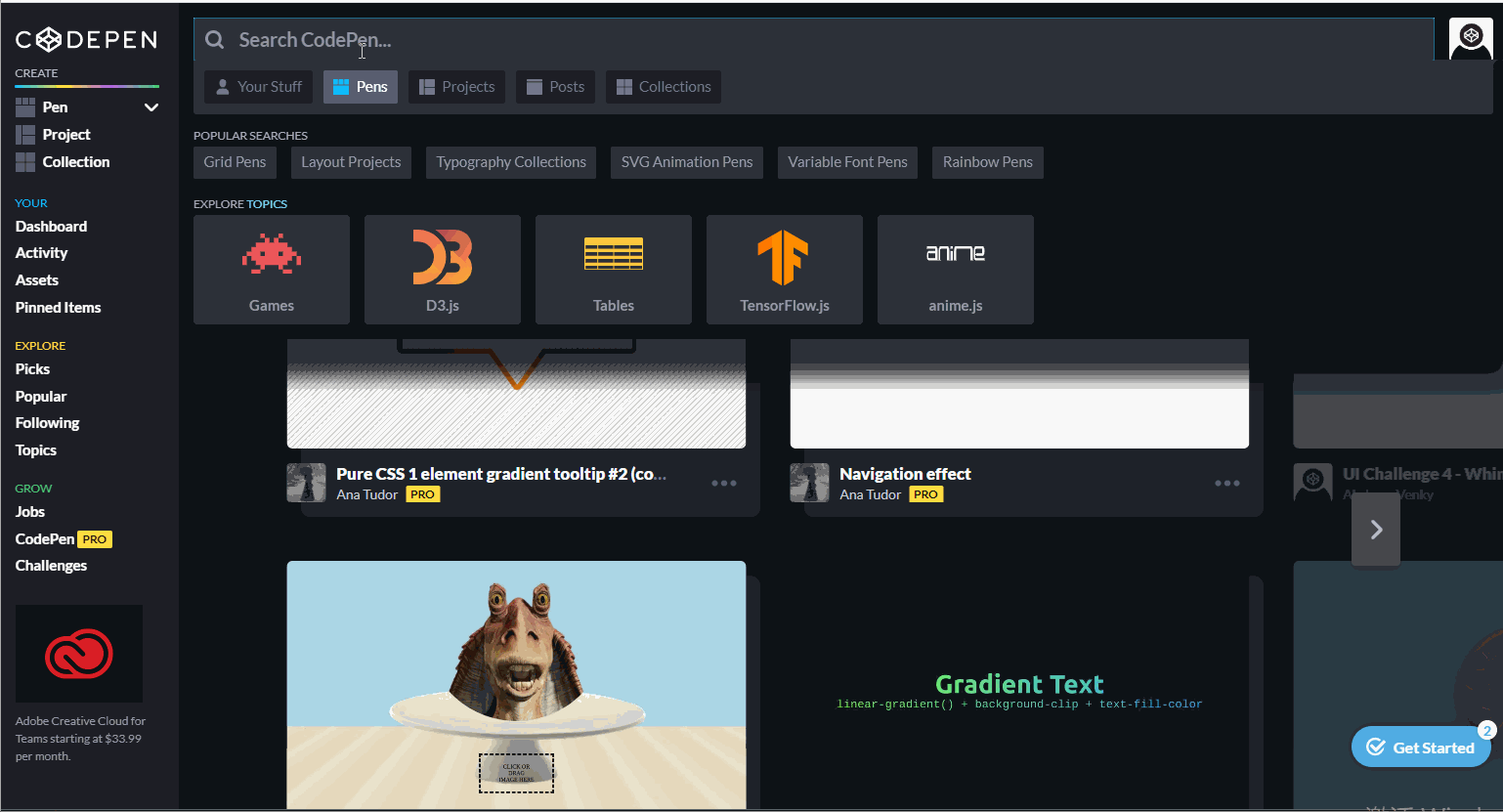Search for Variable Font Pens
Screen dimensions: 1503x812
(x=848, y=162)
